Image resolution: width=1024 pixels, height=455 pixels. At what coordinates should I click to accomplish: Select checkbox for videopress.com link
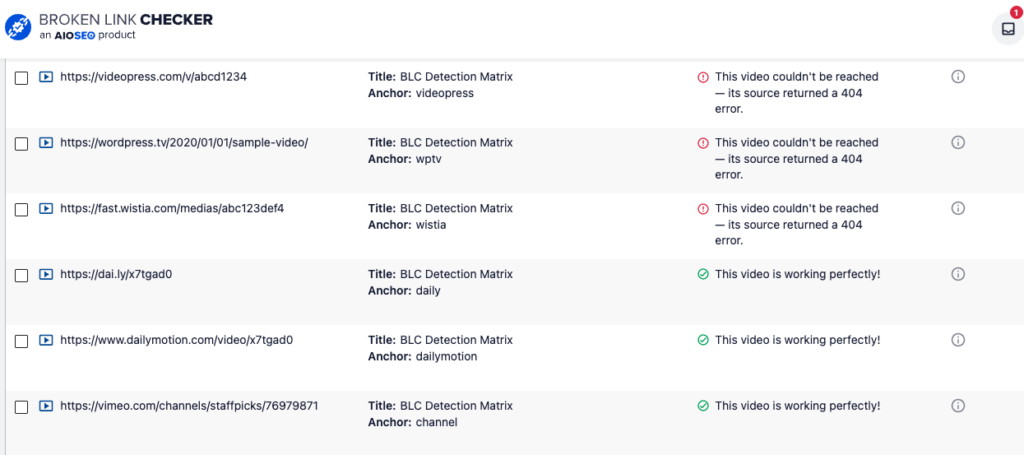(x=22, y=78)
